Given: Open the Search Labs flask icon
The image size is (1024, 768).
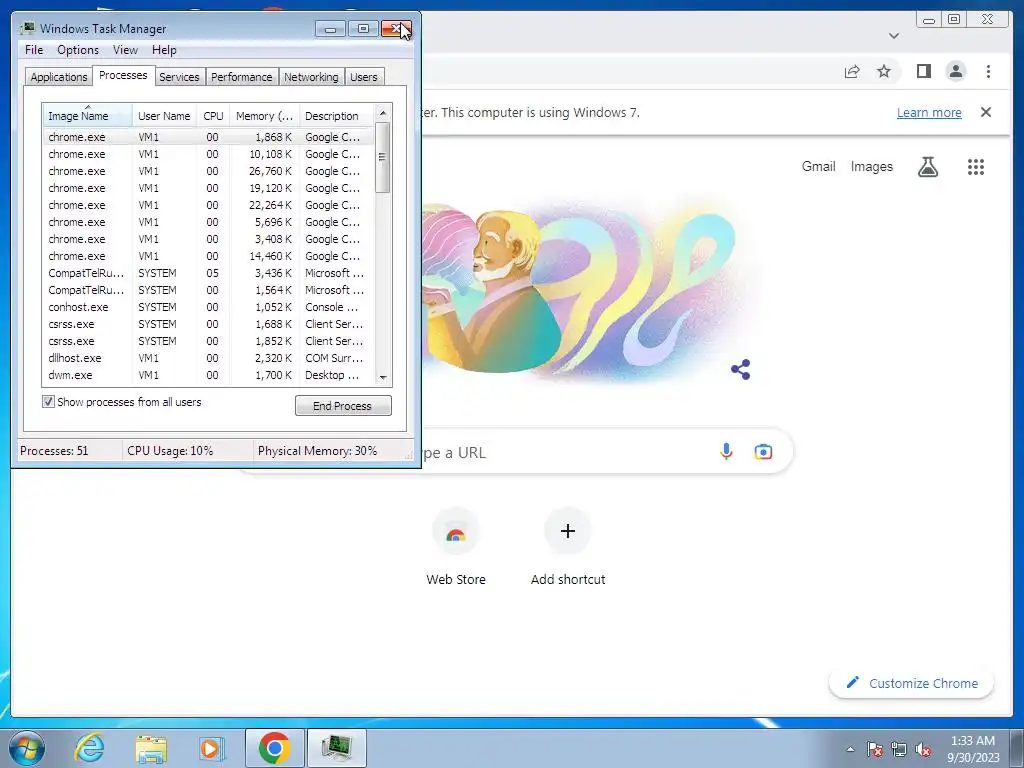Looking at the screenshot, I should tap(927, 167).
